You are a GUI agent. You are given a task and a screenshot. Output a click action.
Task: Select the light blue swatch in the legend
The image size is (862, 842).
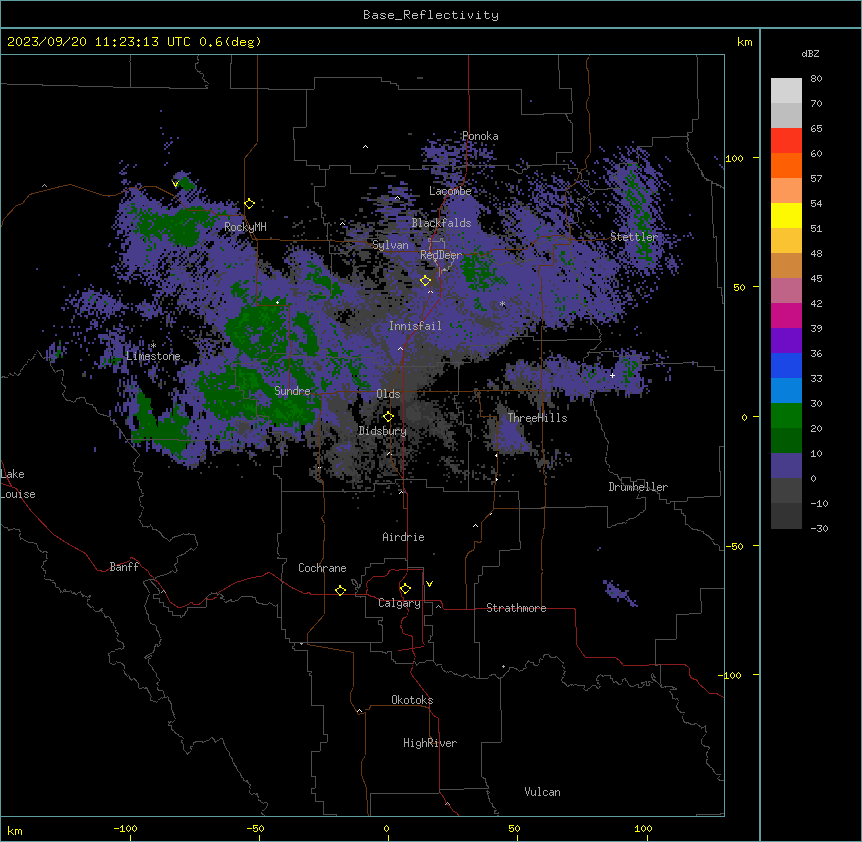point(786,391)
